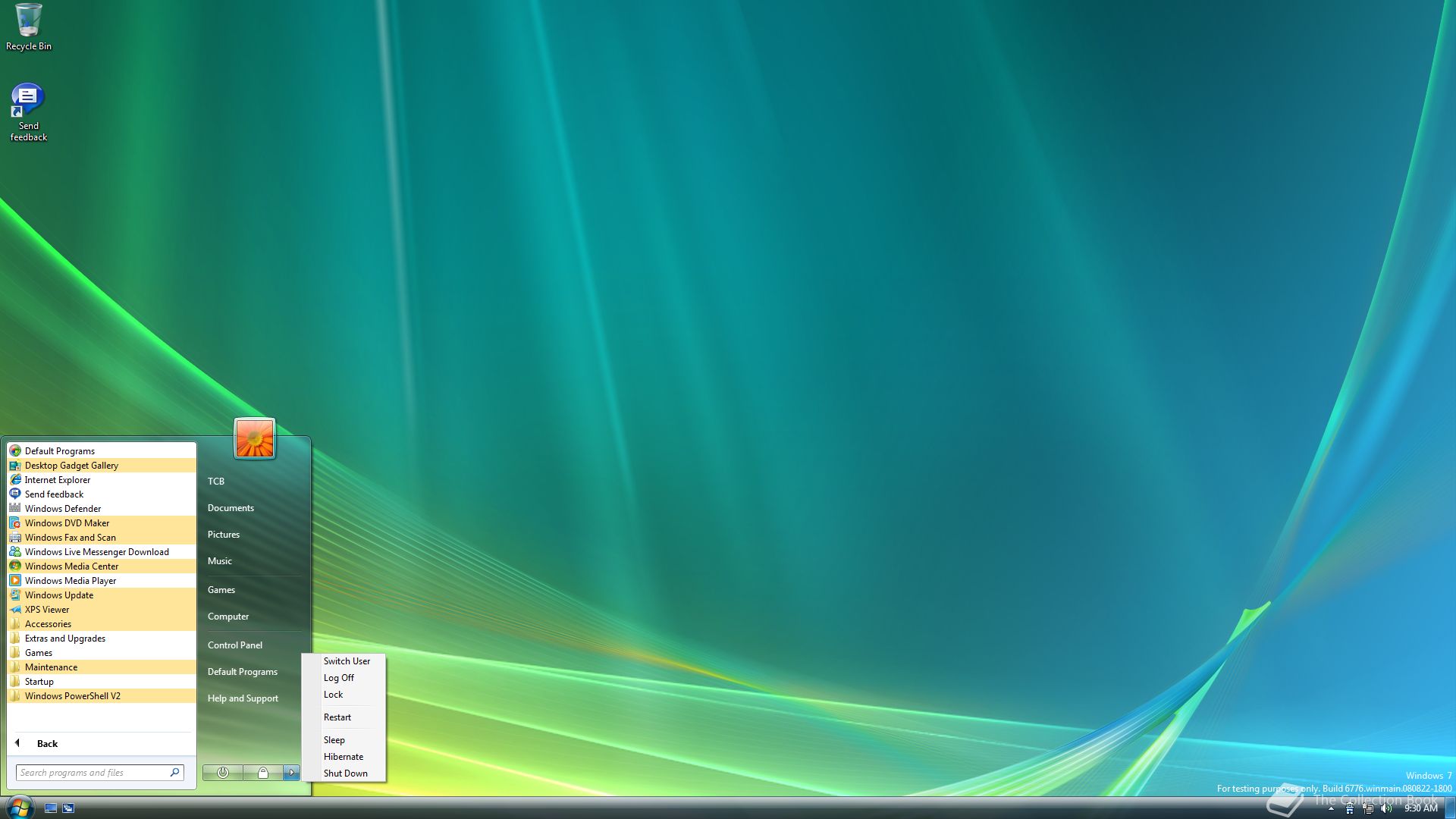Open the network icon in system tray
The height and width of the screenshot is (819, 1456).
pos(1368,808)
